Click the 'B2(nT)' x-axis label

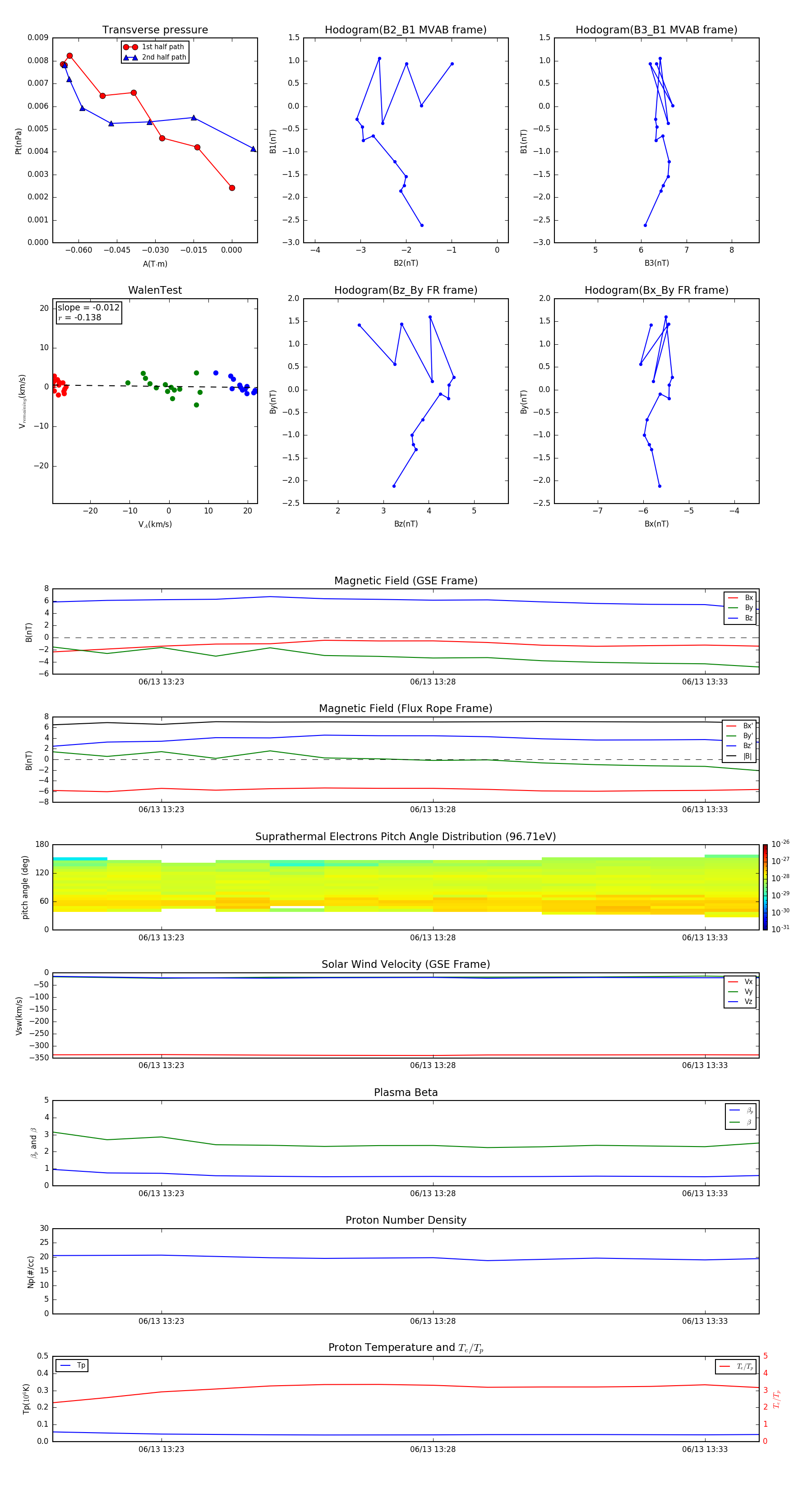[406, 264]
